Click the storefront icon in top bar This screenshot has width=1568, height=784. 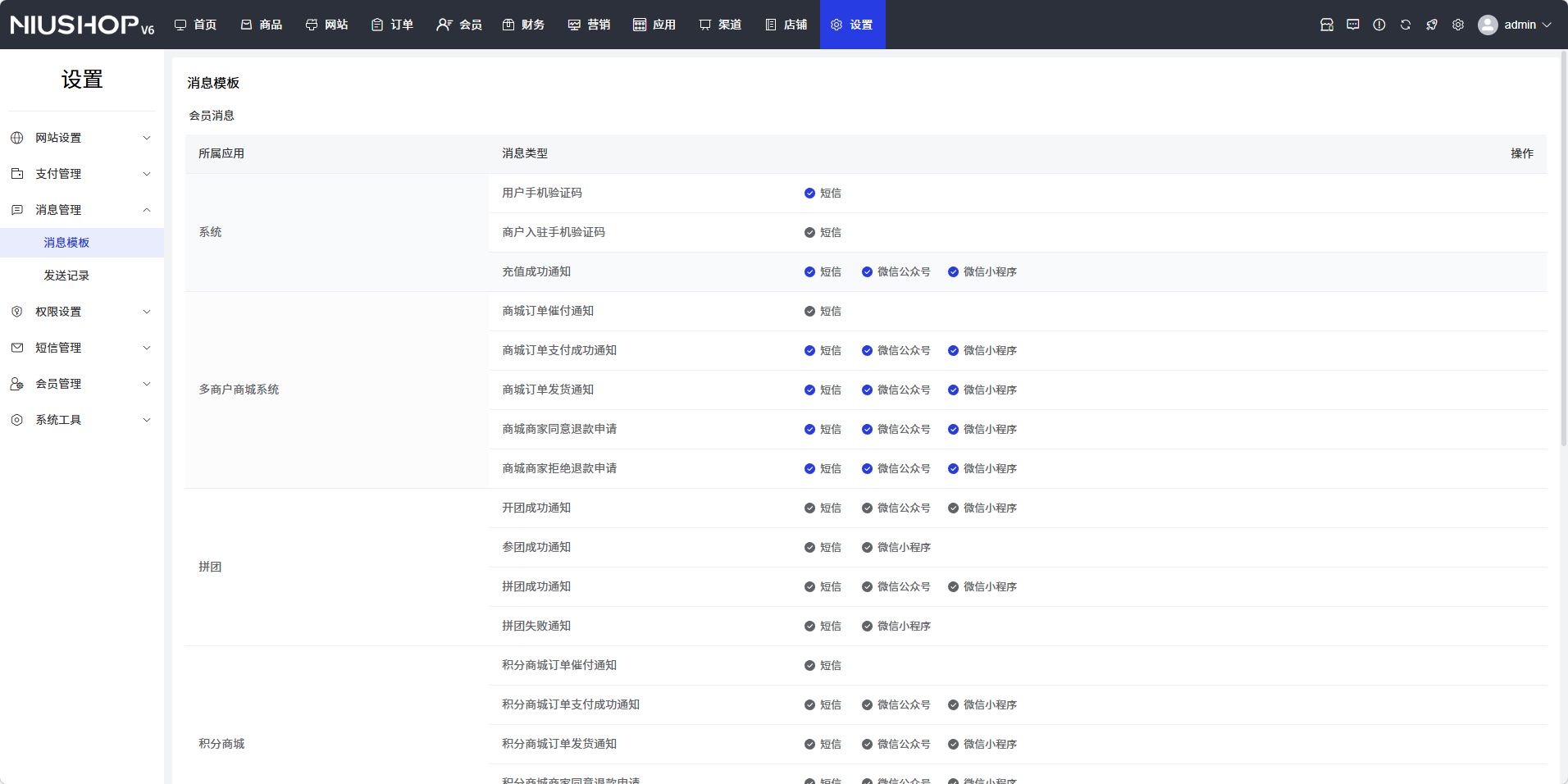click(1327, 25)
